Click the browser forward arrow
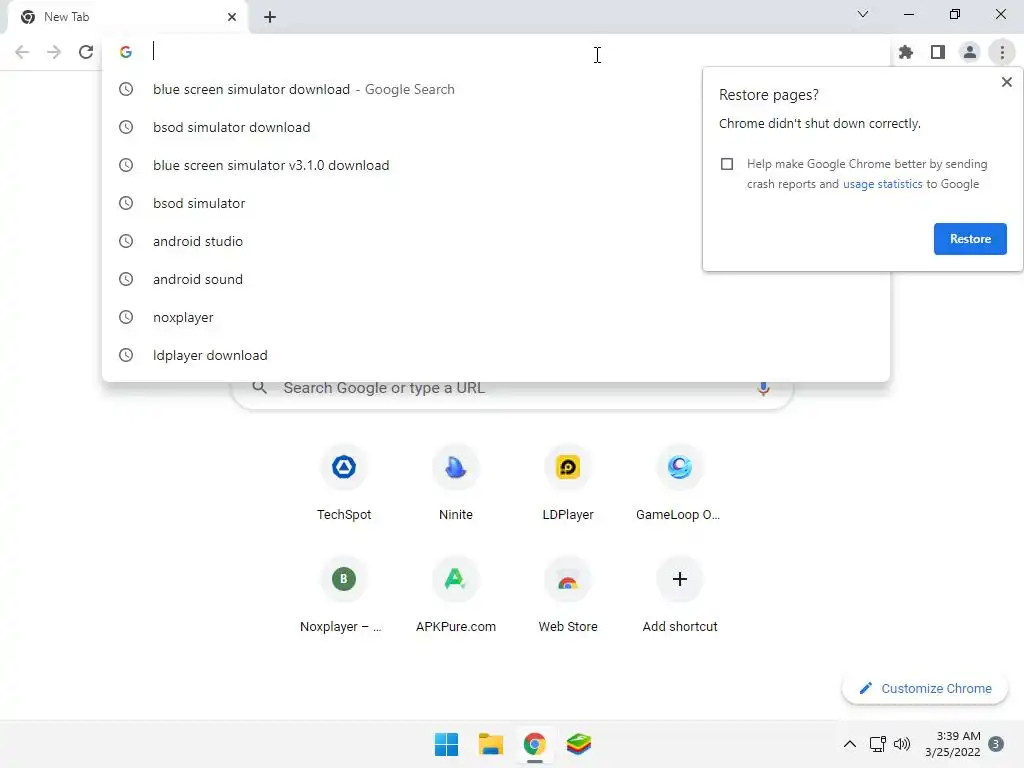The image size is (1024, 768). pyautogui.click(x=54, y=52)
